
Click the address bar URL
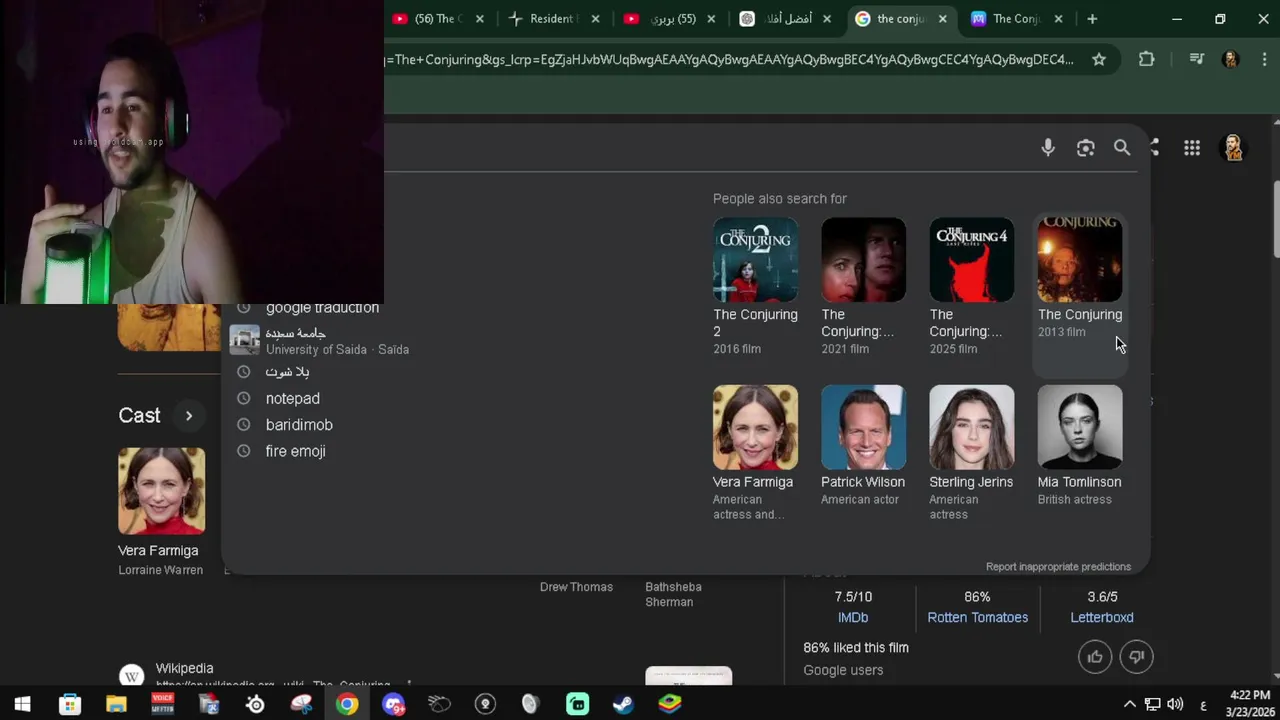(x=730, y=59)
